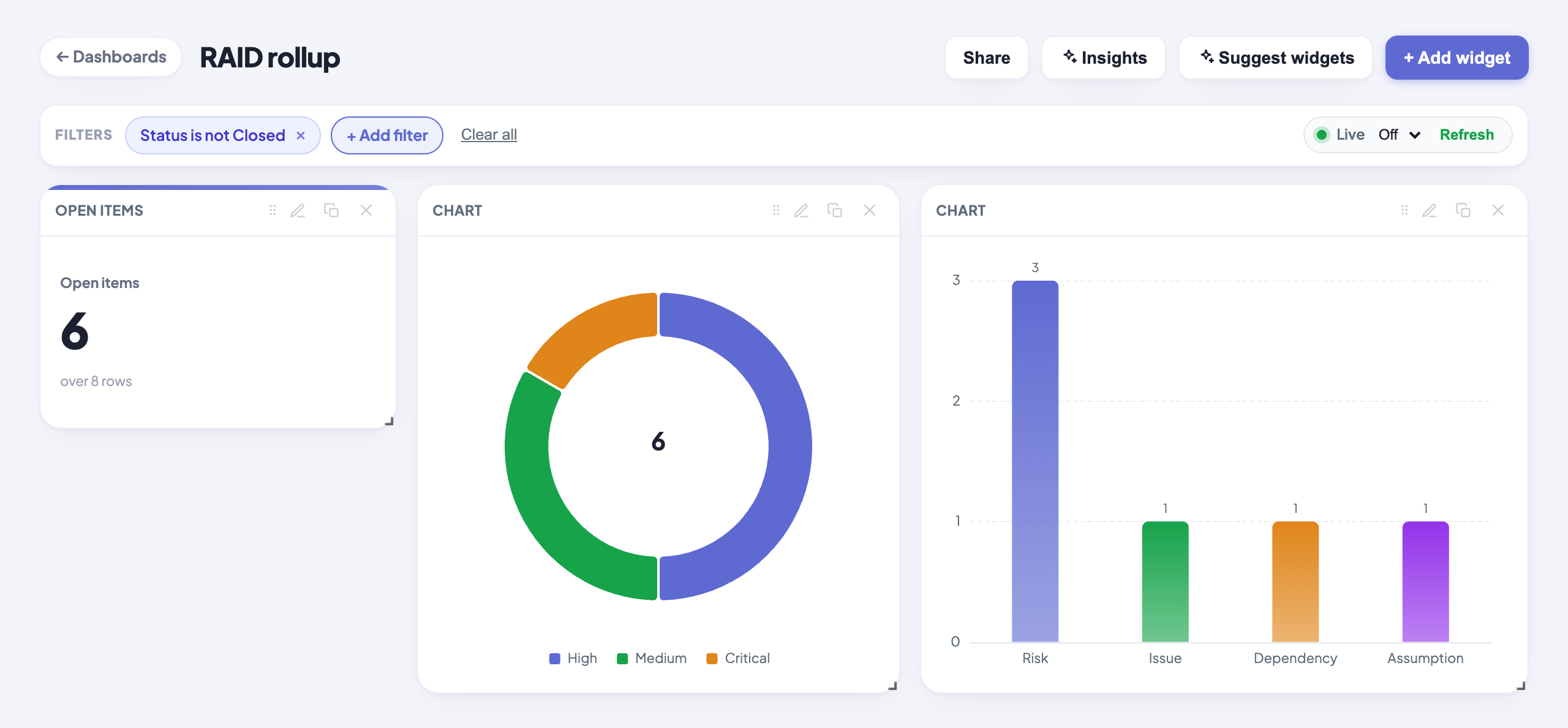Remove the bar chart widget
The width and height of the screenshot is (1568, 728).
click(x=1498, y=210)
